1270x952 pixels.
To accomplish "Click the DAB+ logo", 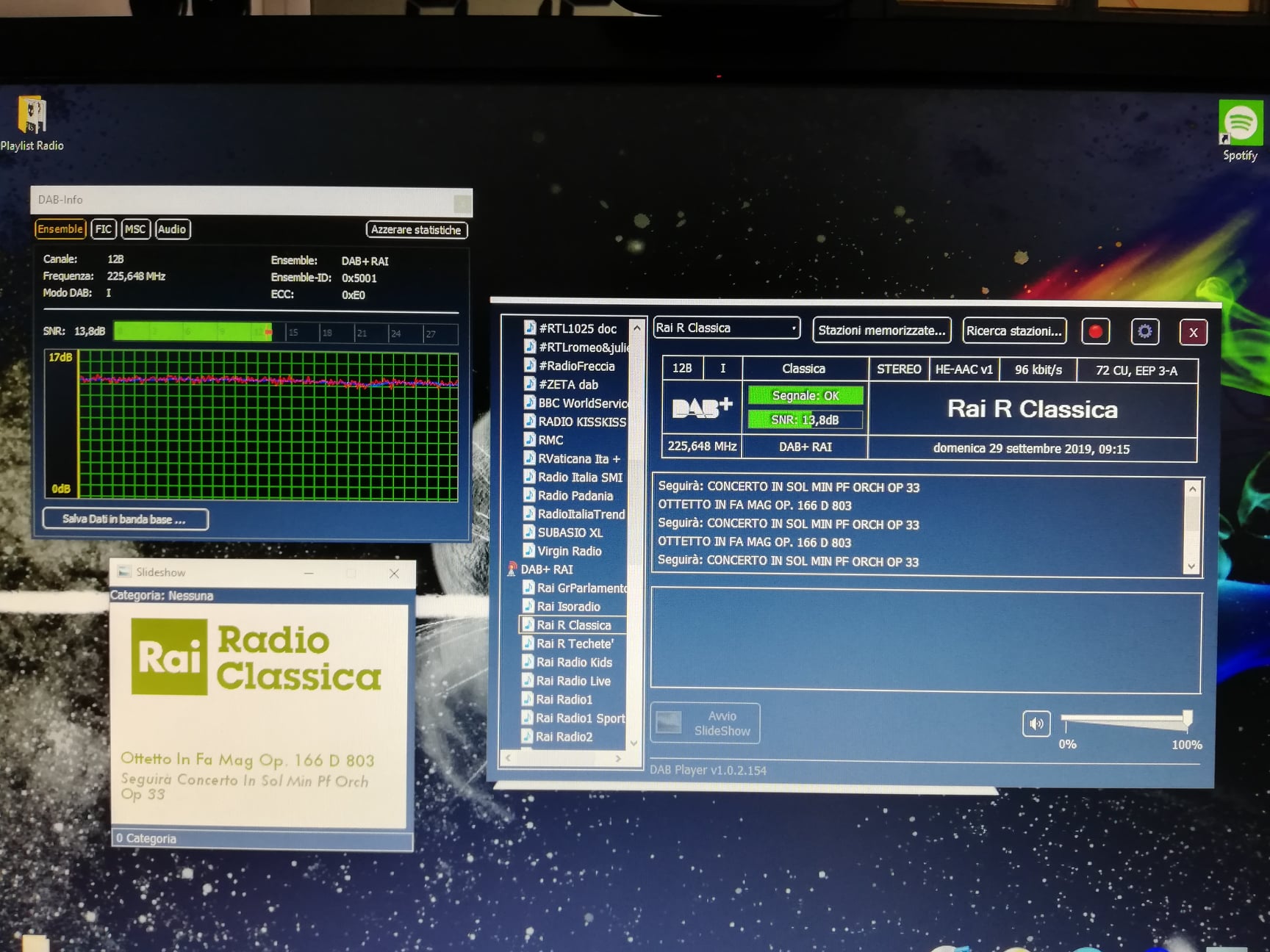I will pos(702,408).
